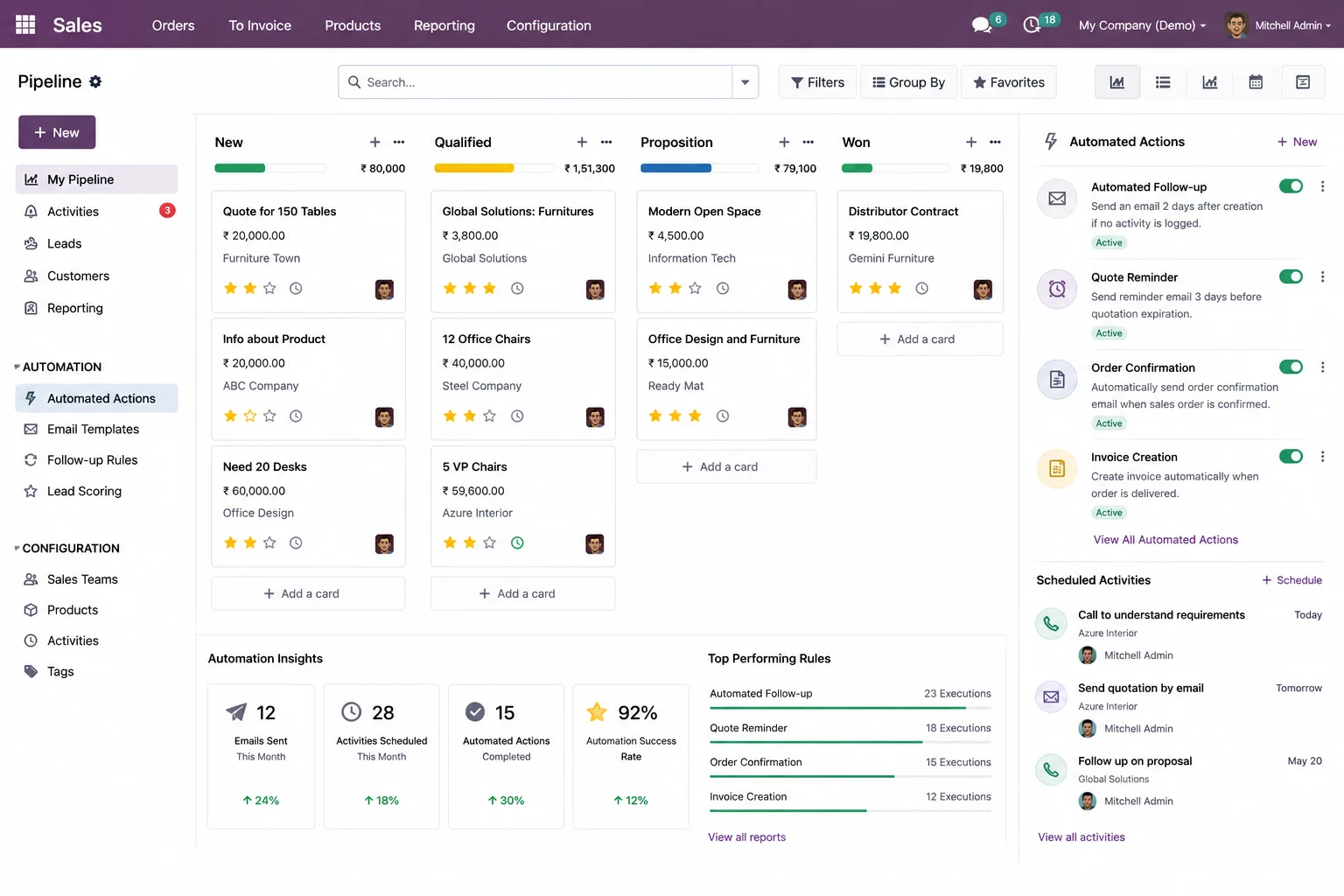This screenshot has width=1344, height=896.
Task: Set third star on 12 Office Chairs card
Action: (489, 416)
